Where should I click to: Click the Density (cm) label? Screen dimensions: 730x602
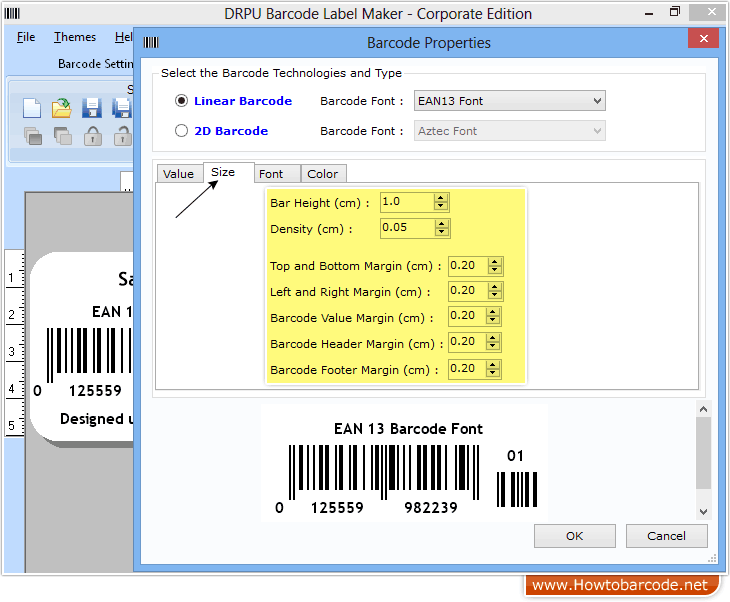tap(311, 229)
